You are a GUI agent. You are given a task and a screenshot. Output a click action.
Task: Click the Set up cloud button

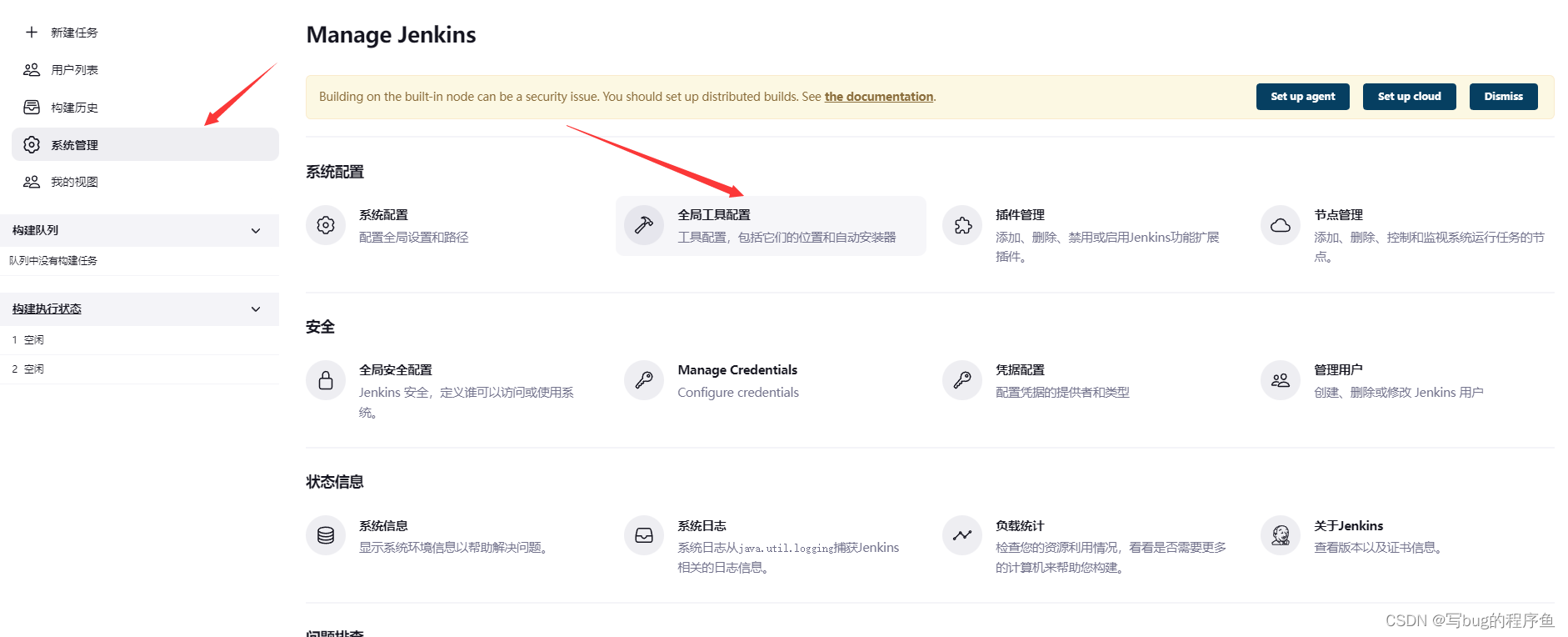(1409, 97)
